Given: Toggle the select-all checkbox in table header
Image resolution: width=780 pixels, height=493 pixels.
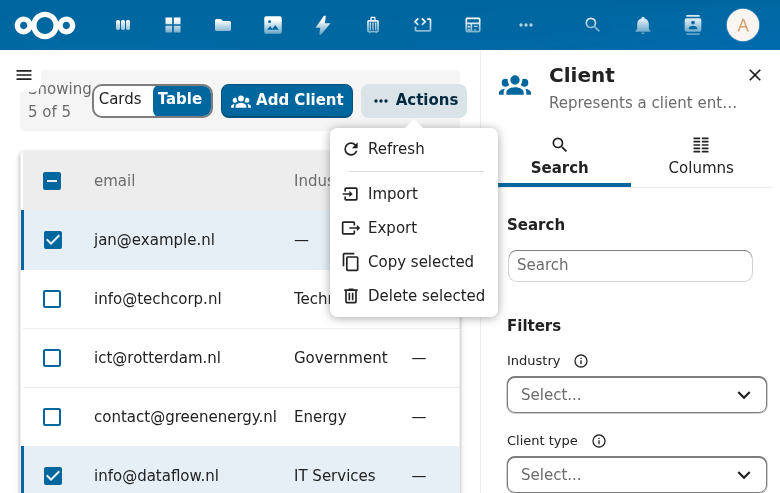Looking at the screenshot, I should (52, 181).
